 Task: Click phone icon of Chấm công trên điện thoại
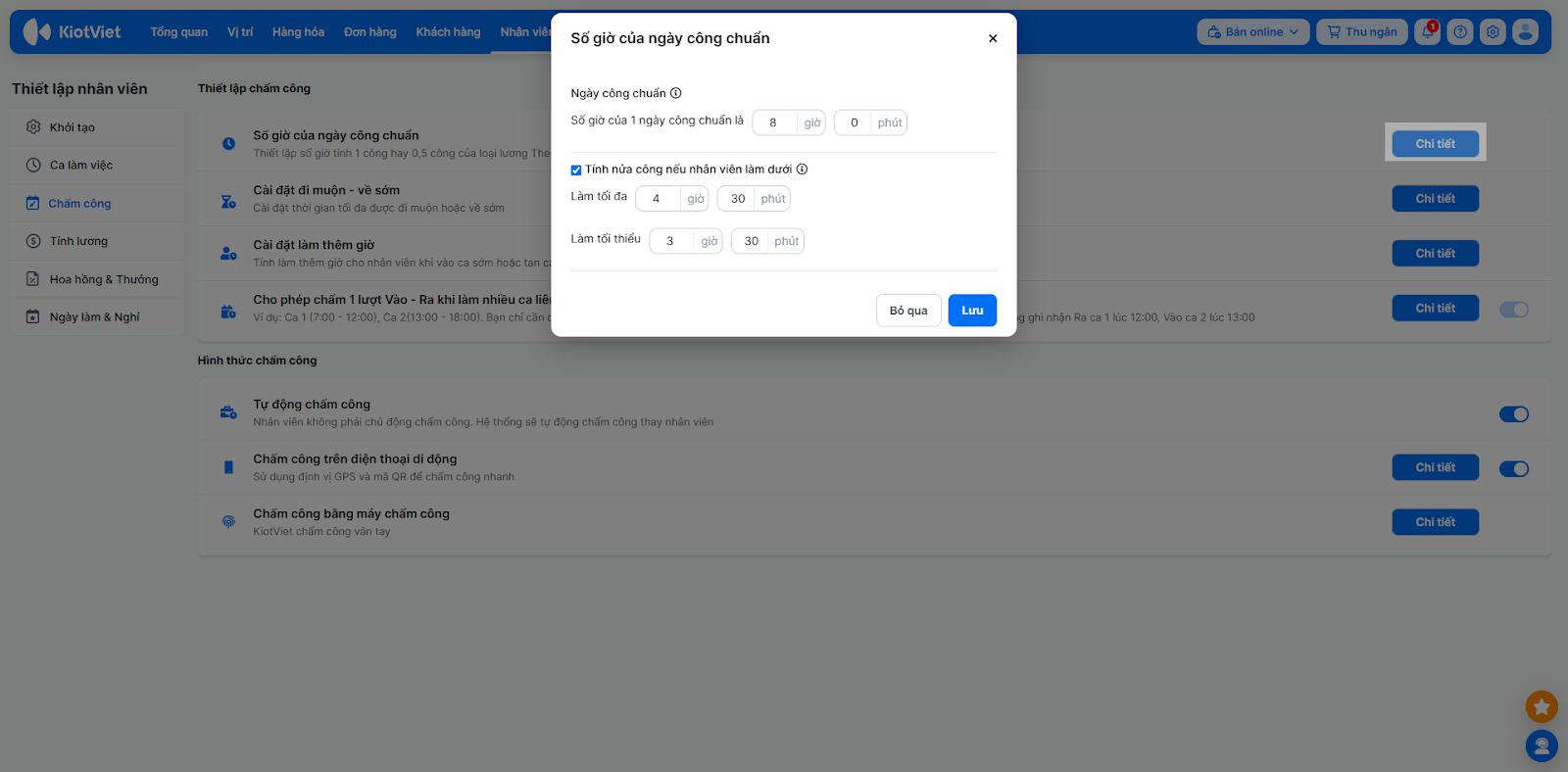(228, 467)
